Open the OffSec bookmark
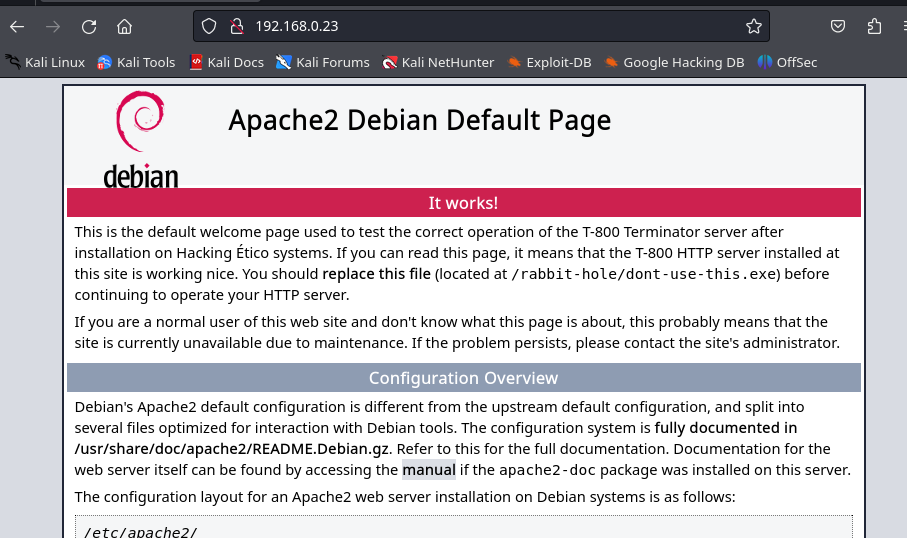Image resolution: width=907 pixels, height=538 pixels. [787, 62]
